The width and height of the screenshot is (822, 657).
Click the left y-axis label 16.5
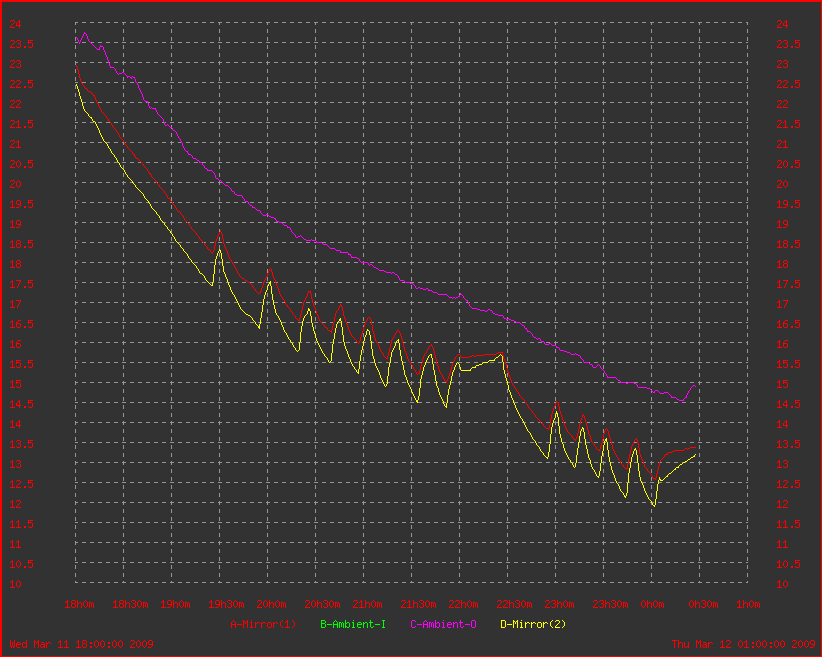pos(21,324)
